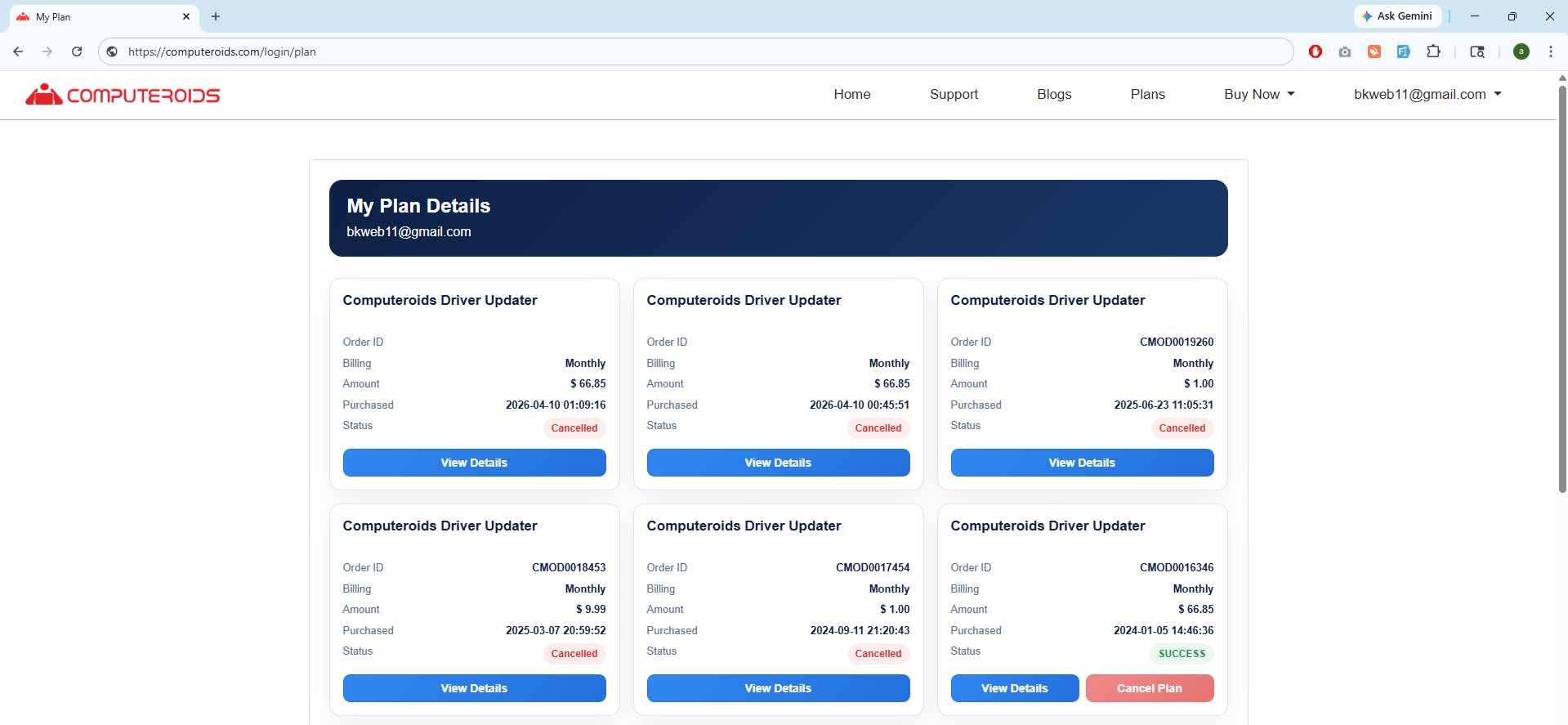Click email in My Plan Details banner
This screenshot has height=725, width=1568.
tap(409, 232)
